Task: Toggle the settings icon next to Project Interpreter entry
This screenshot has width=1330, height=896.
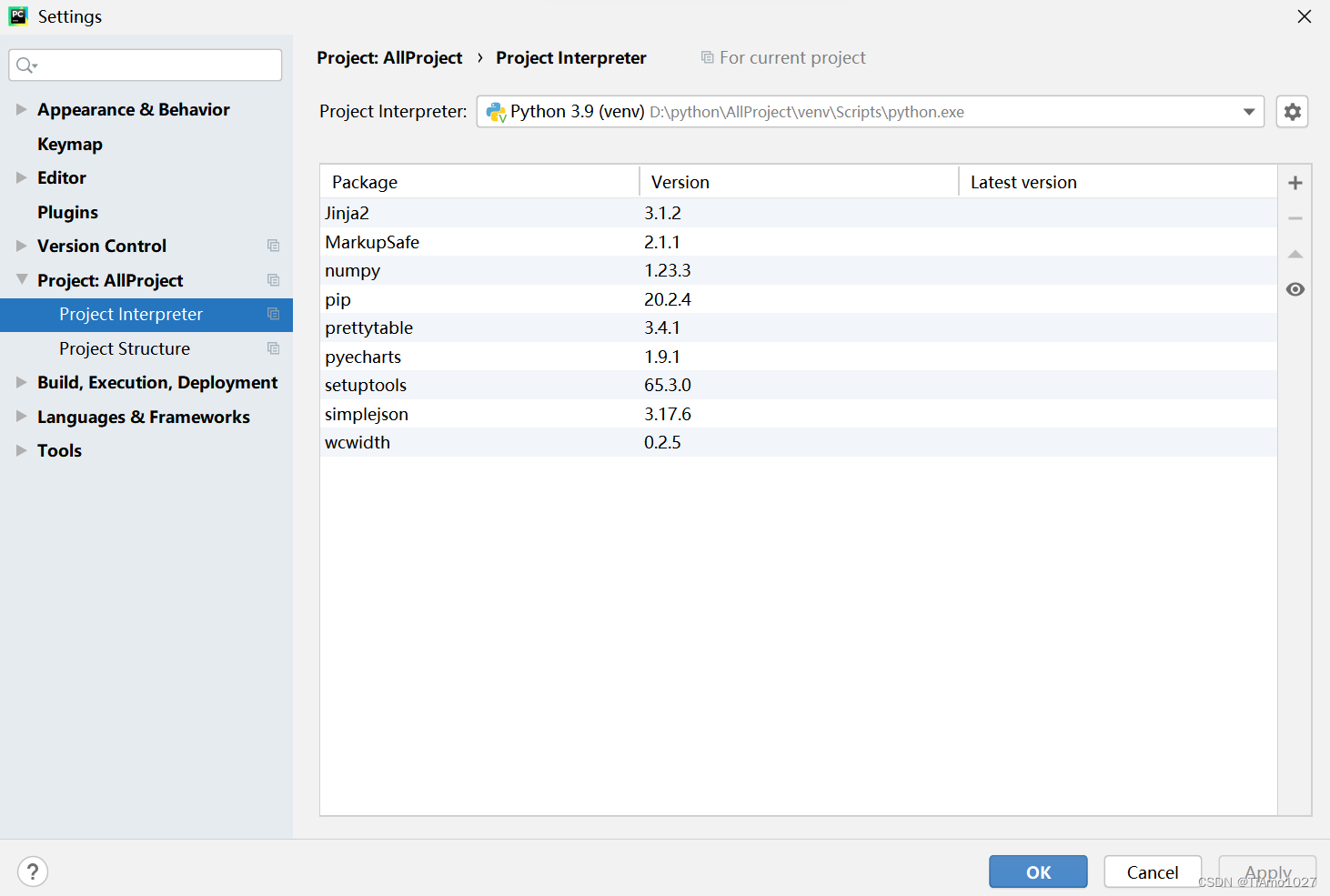Action: click(x=273, y=313)
